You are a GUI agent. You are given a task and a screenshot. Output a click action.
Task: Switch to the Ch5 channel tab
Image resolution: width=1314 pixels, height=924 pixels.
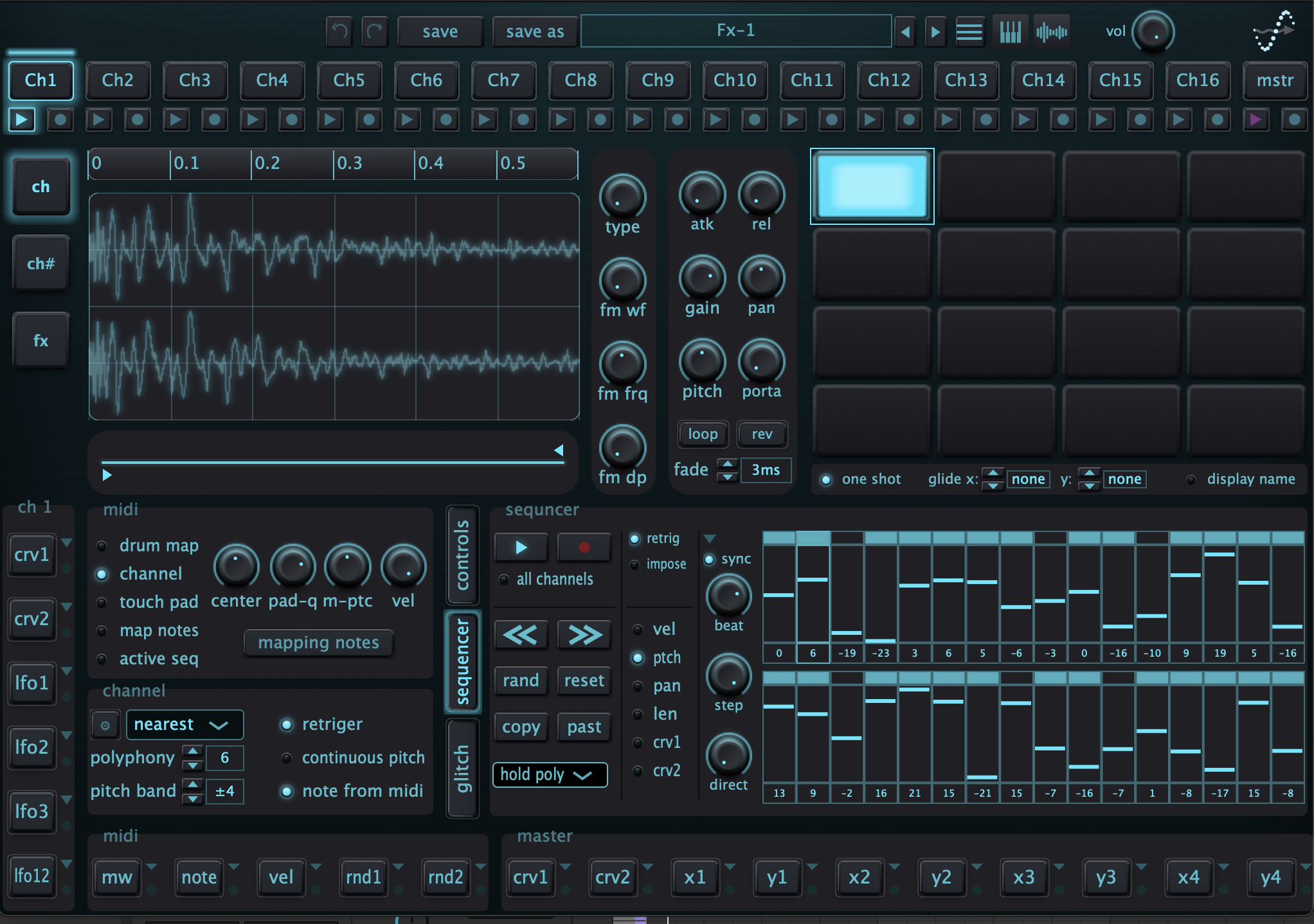coord(349,80)
